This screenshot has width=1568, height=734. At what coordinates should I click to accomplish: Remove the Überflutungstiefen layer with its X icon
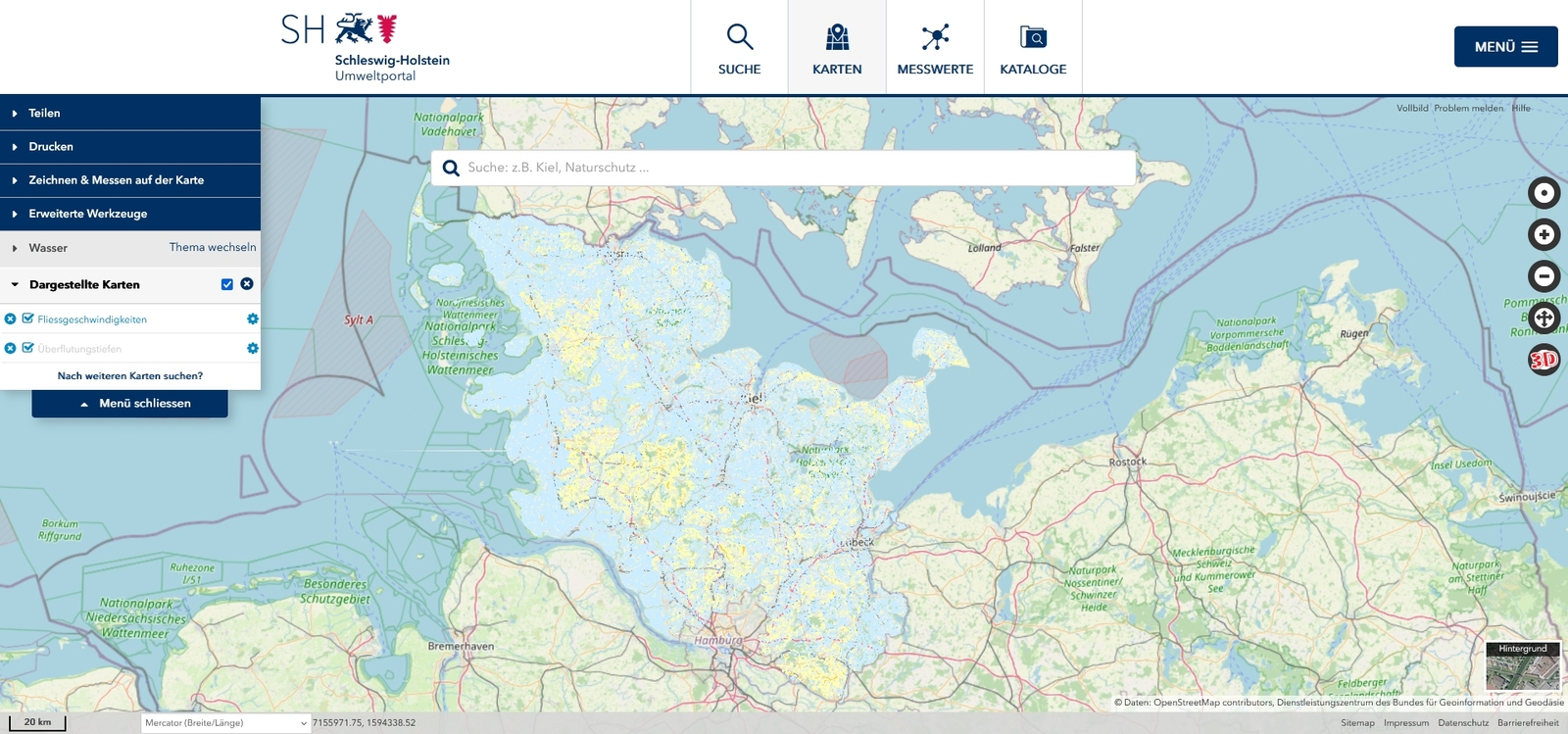pos(11,348)
